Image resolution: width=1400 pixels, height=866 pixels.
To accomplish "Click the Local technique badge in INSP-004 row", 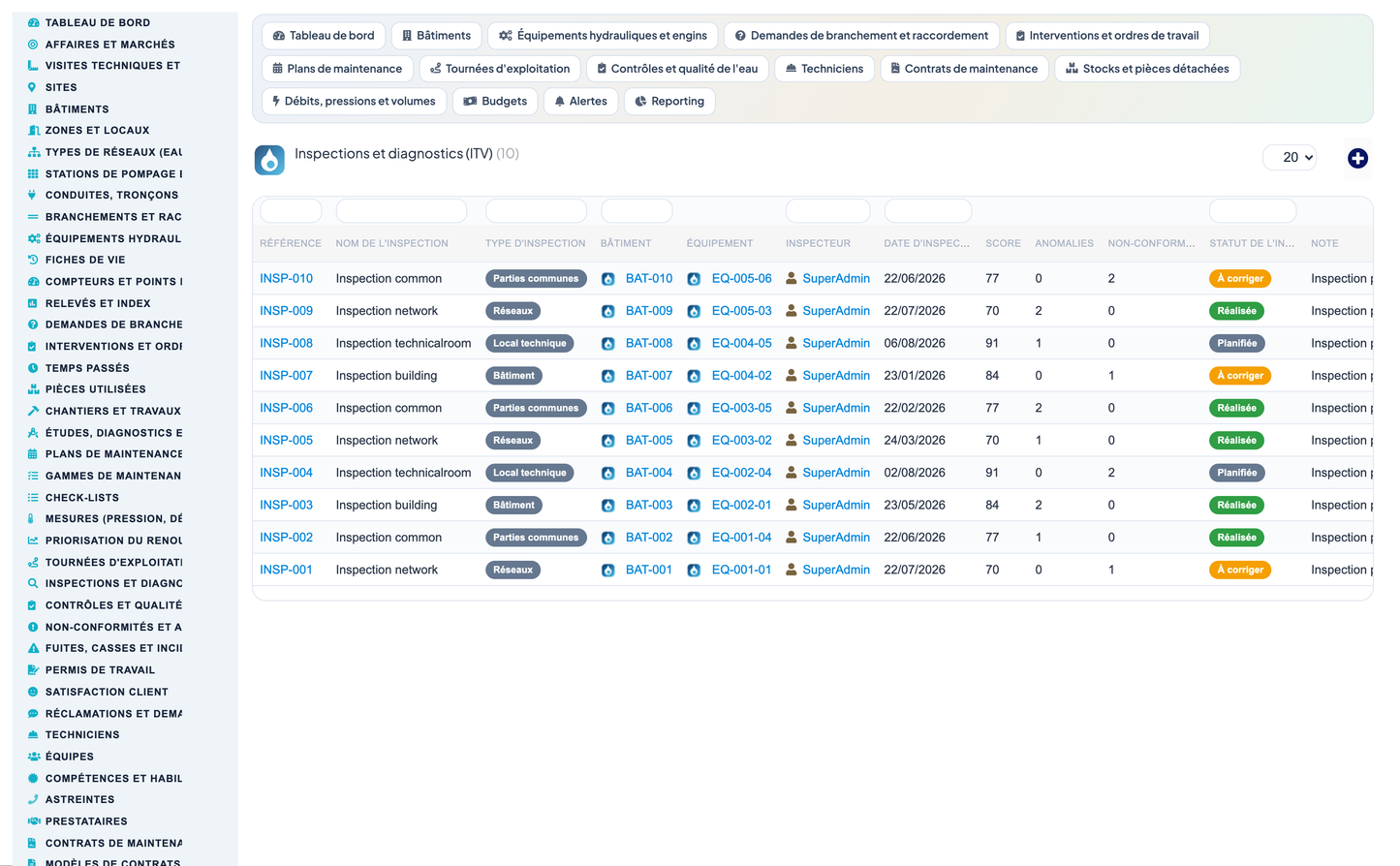I will pyautogui.click(x=530, y=473).
